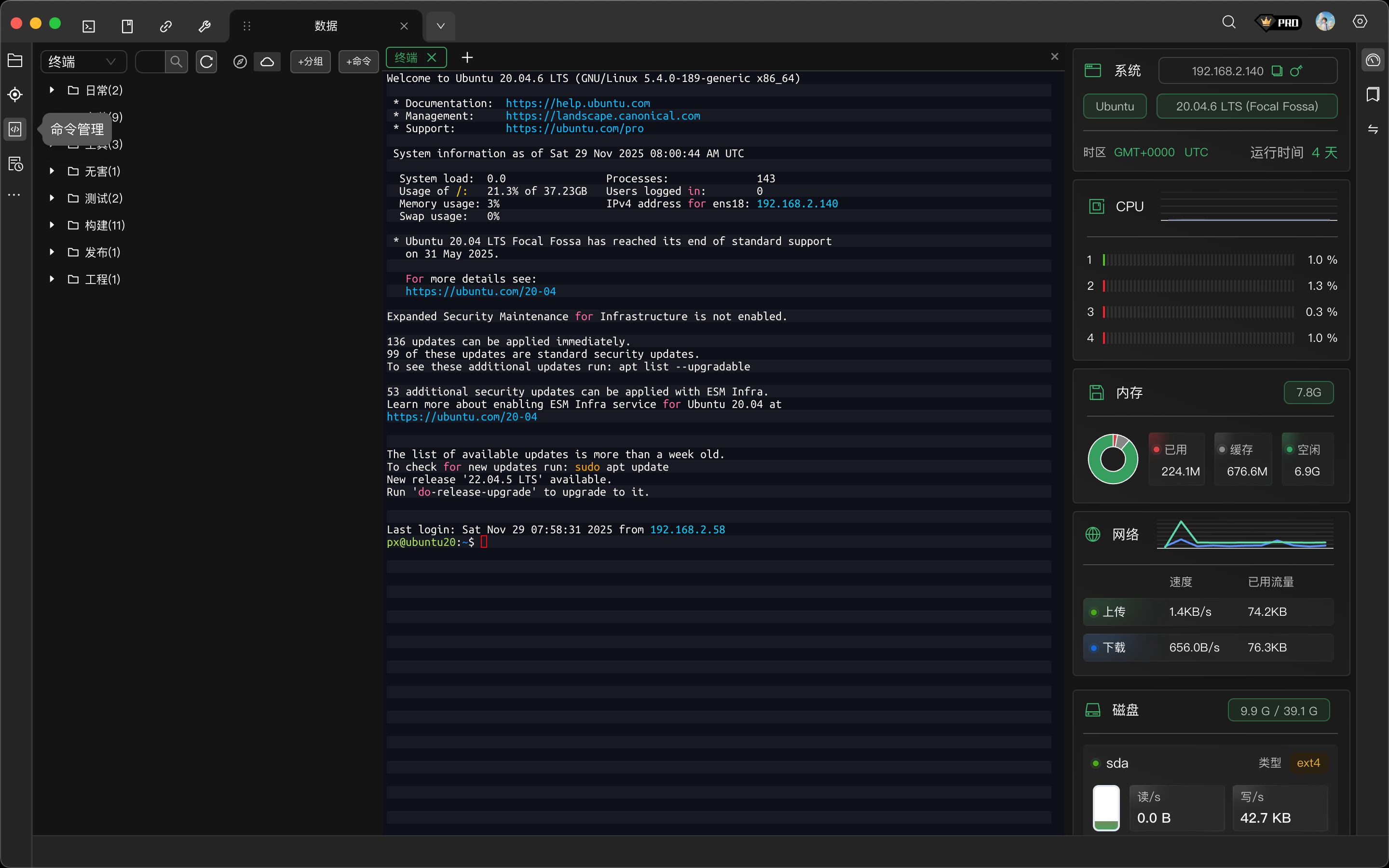This screenshot has height=868, width=1389.
Task: Click the sda disk usage bar
Action: point(1105,808)
